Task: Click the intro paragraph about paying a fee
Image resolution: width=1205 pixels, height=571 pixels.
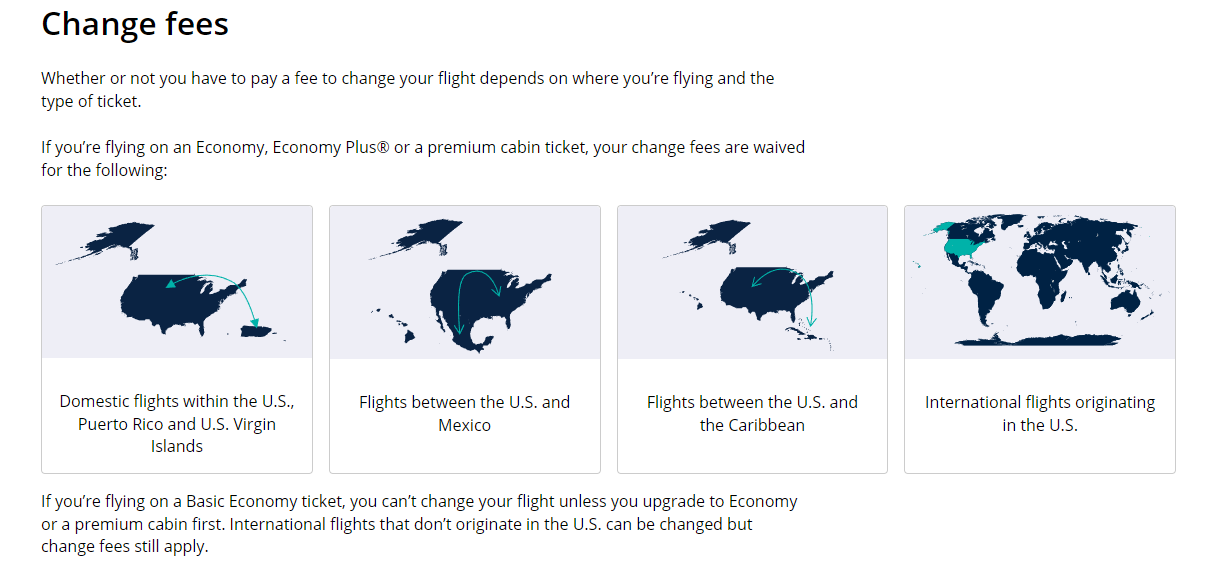Action: click(x=408, y=89)
